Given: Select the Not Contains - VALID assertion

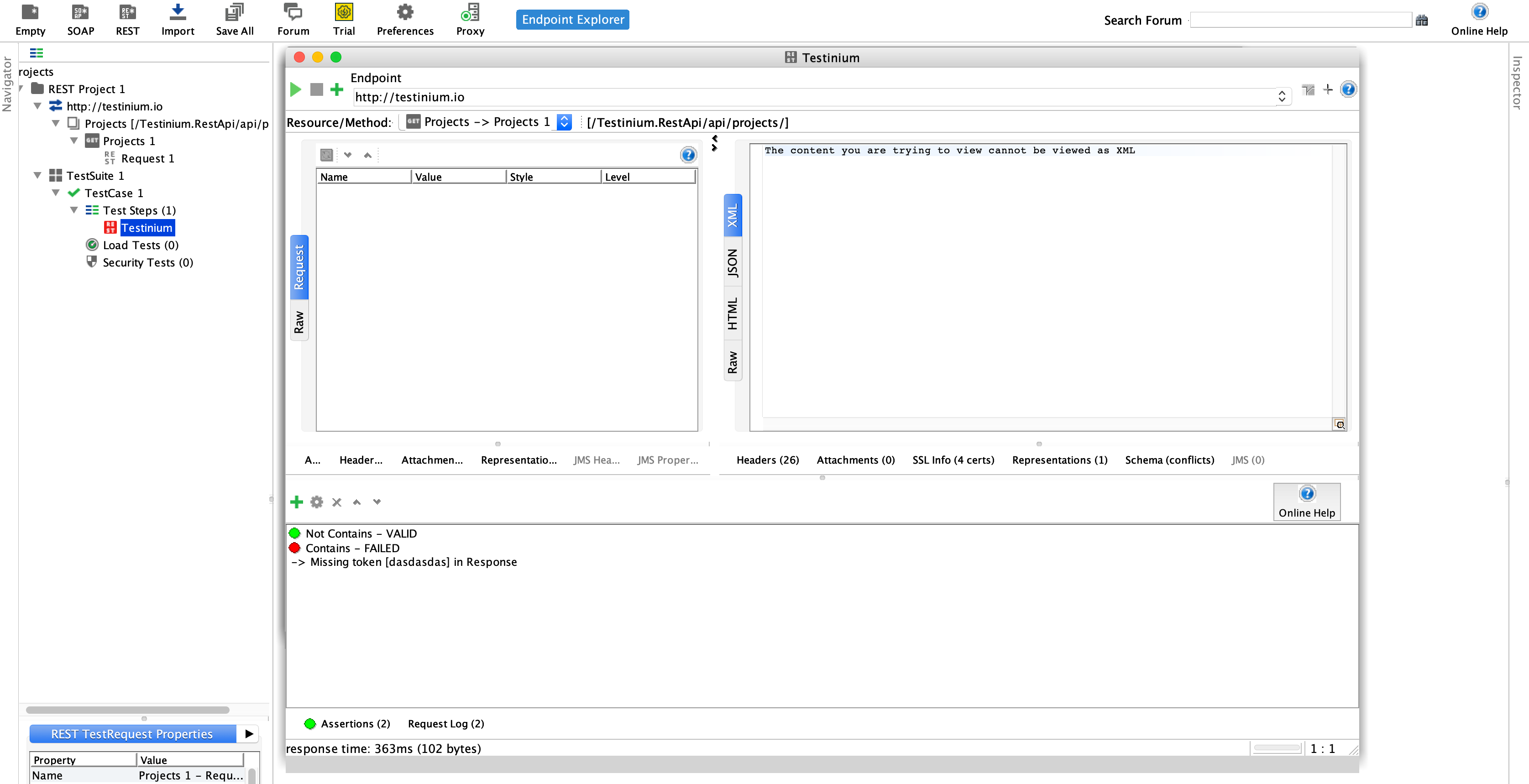Looking at the screenshot, I should click(361, 533).
